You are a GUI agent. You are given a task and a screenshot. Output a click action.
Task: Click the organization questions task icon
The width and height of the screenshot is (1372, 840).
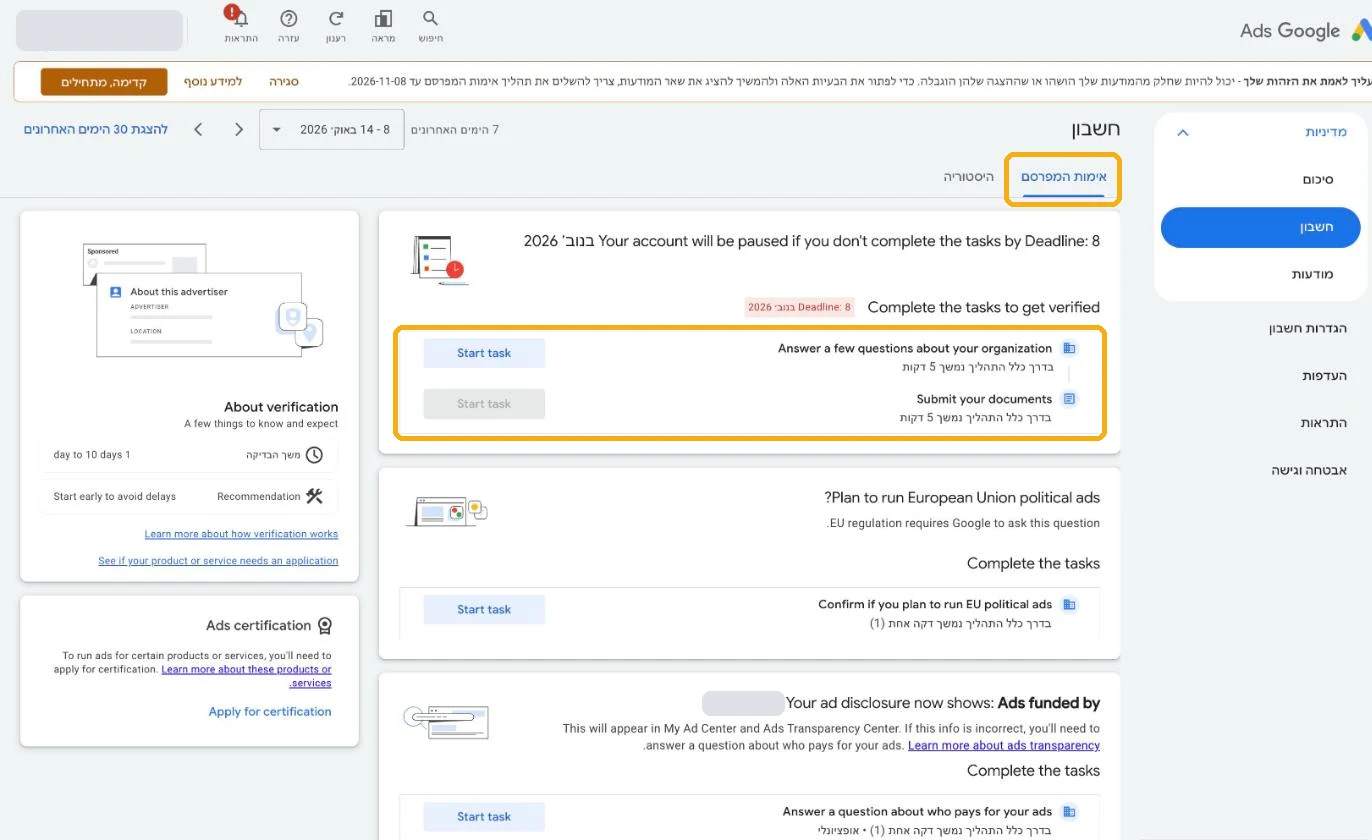[x=1069, y=348]
